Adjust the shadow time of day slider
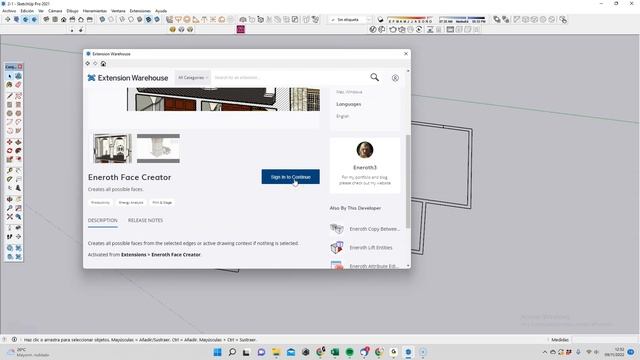640x360 pixels. 462,20
